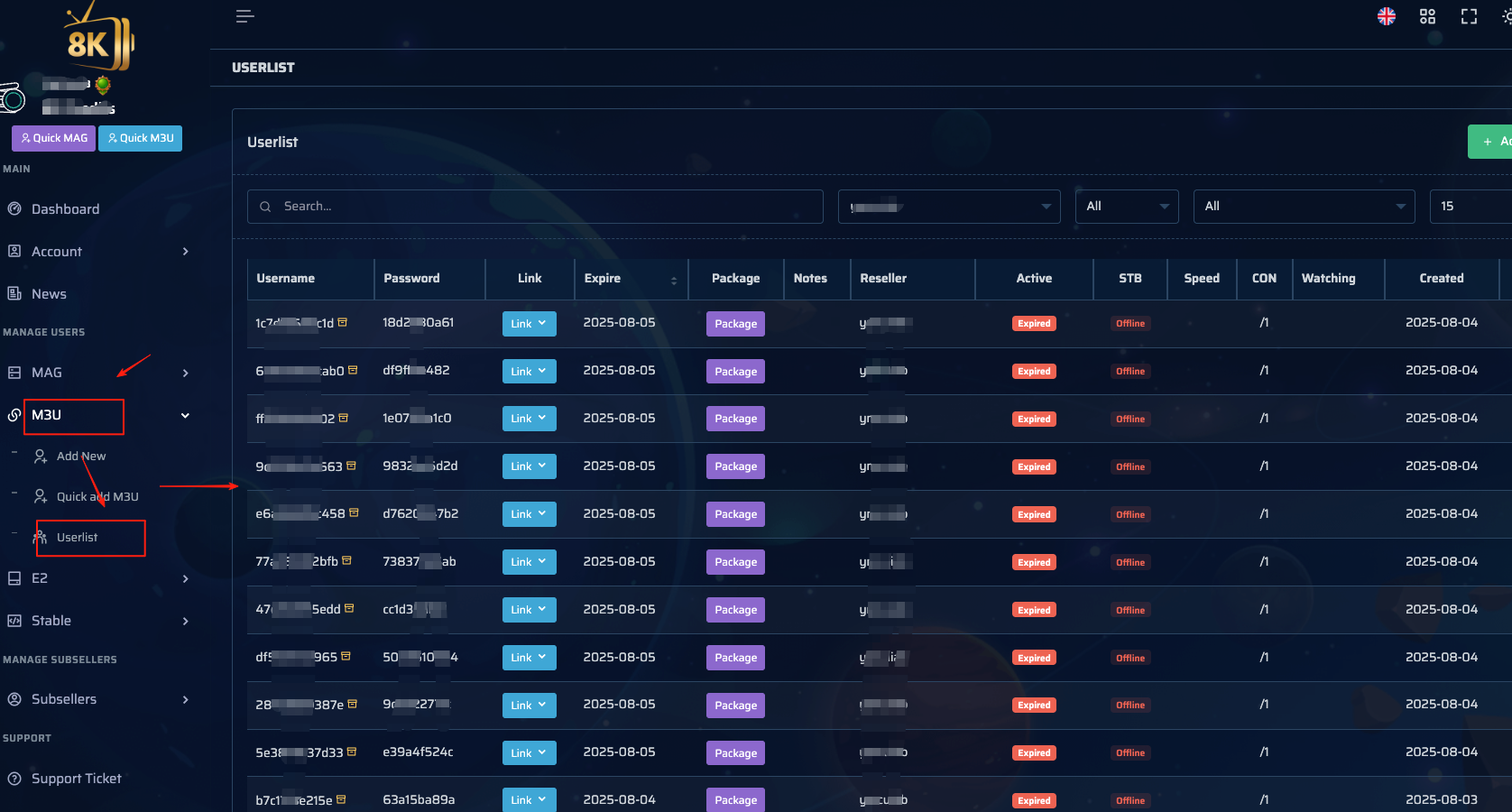Open the reseller filter dropdown
The height and width of the screenshot is (812, 1512).
click(x=949, y=207)
